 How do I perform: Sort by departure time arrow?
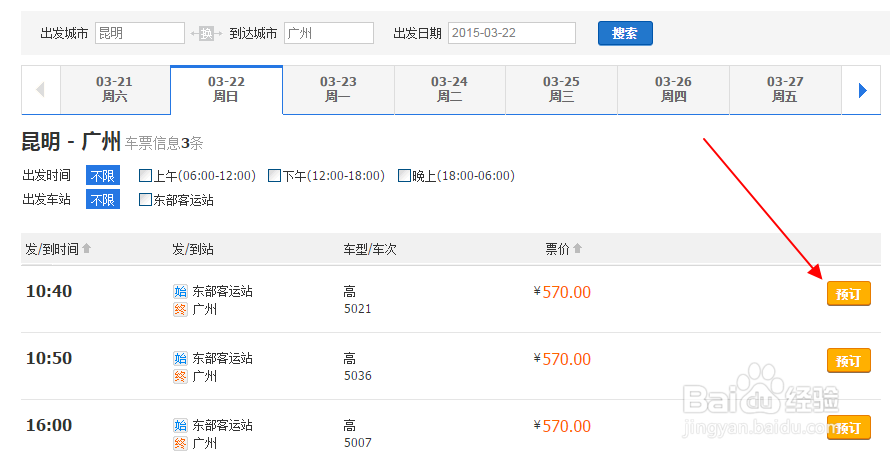(86, 249)
